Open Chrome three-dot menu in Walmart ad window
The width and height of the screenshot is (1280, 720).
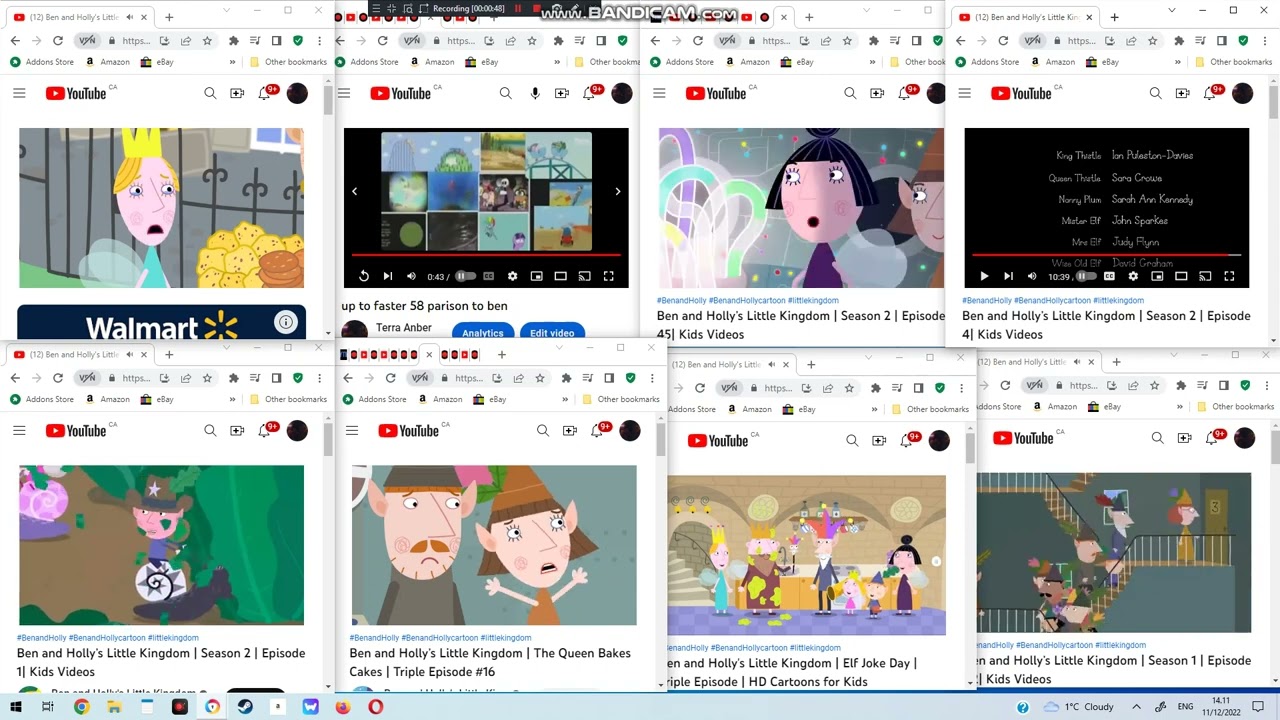[x=320, y=41]
